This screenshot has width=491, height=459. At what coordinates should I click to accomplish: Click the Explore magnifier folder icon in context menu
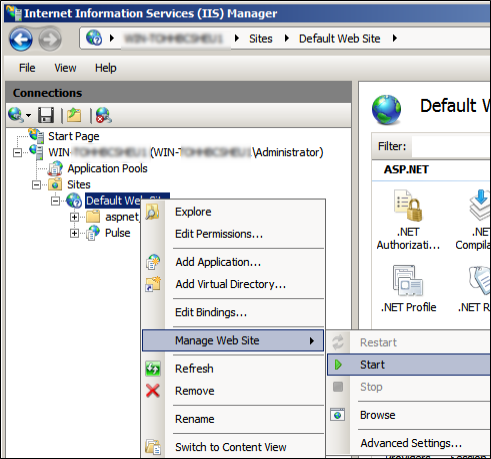coord(153,212)
